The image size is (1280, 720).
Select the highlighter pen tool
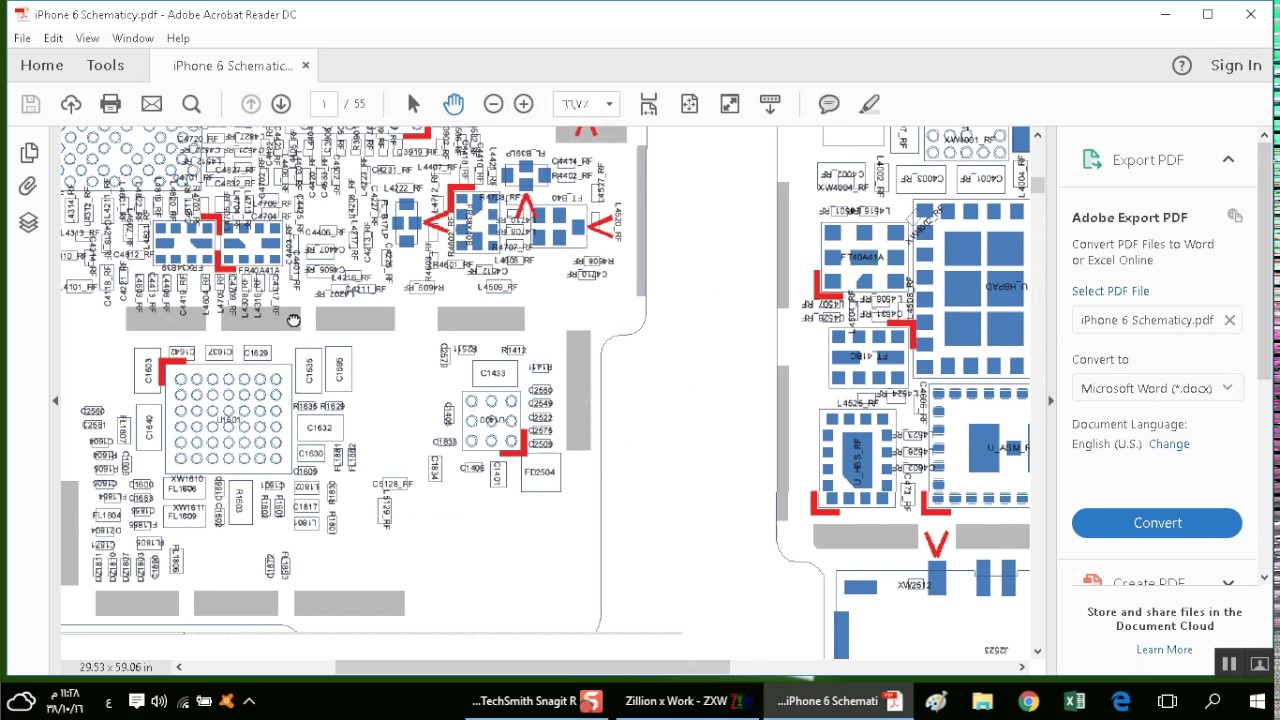(x=869, y=104)
